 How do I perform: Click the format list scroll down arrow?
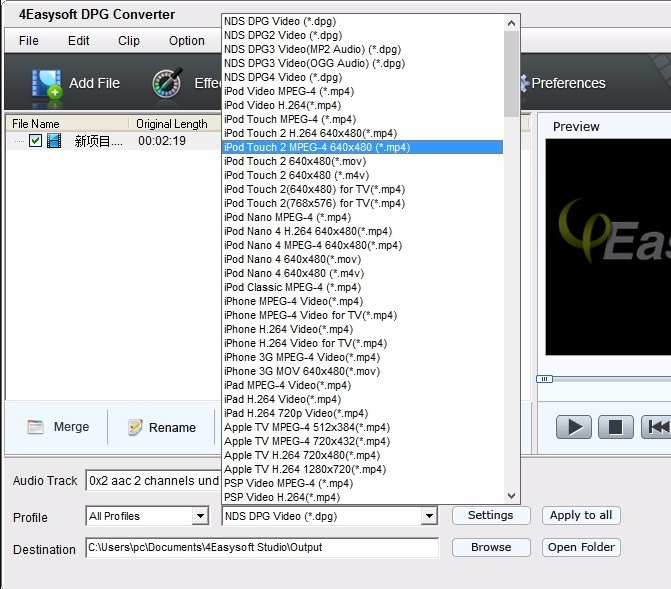511,496
